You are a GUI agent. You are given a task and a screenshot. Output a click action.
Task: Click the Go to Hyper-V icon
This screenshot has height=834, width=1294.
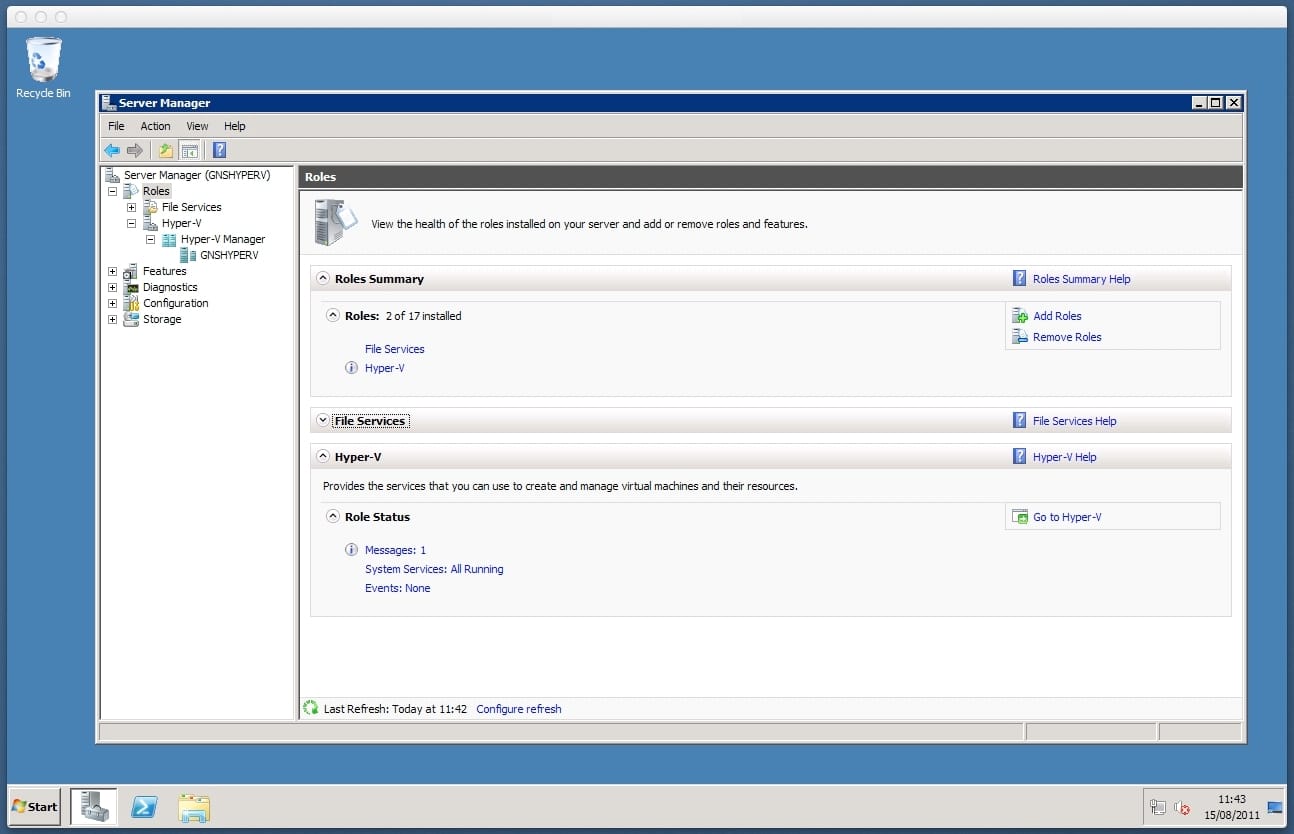1020,517
